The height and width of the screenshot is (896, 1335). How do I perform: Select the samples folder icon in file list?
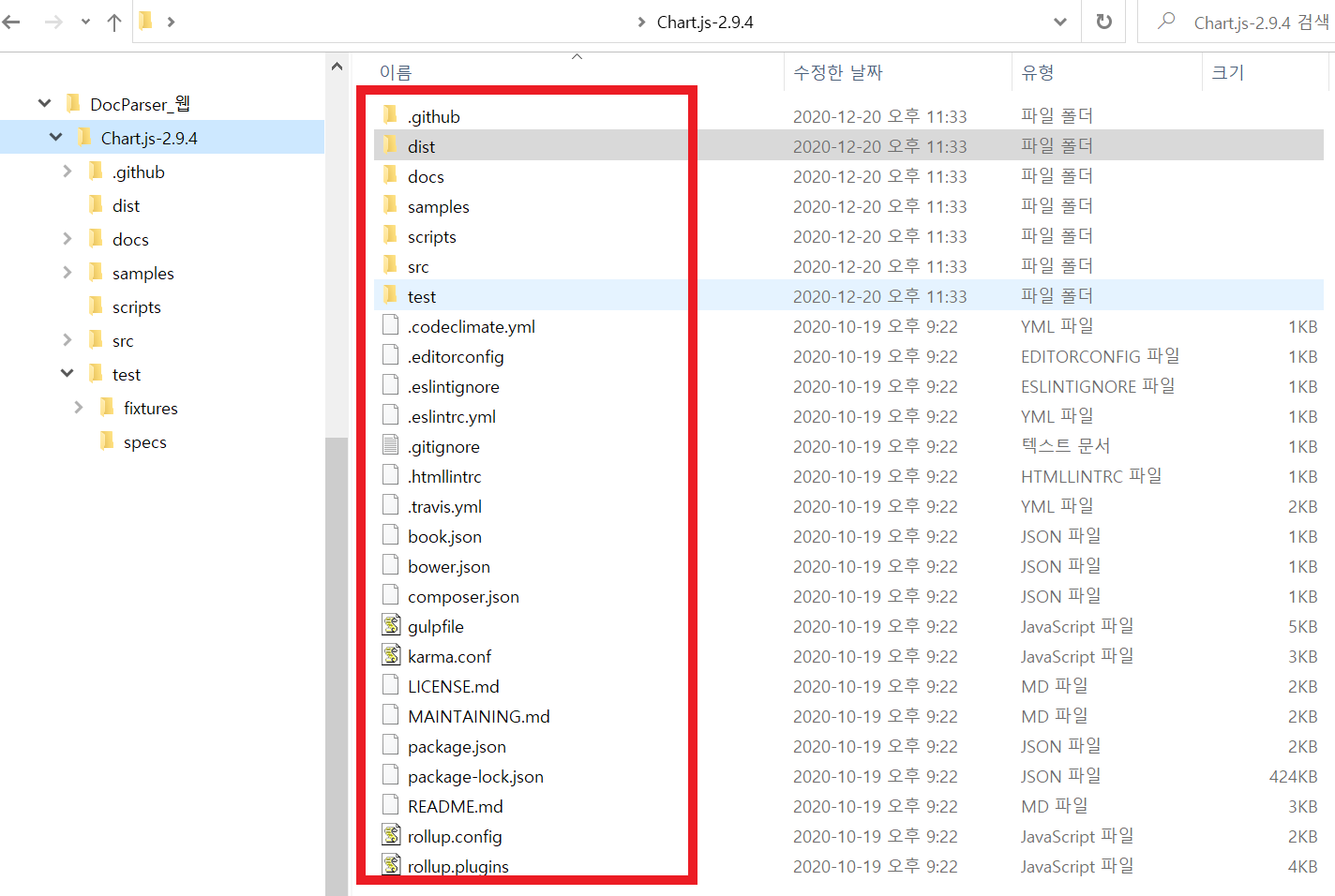point(391,205)
